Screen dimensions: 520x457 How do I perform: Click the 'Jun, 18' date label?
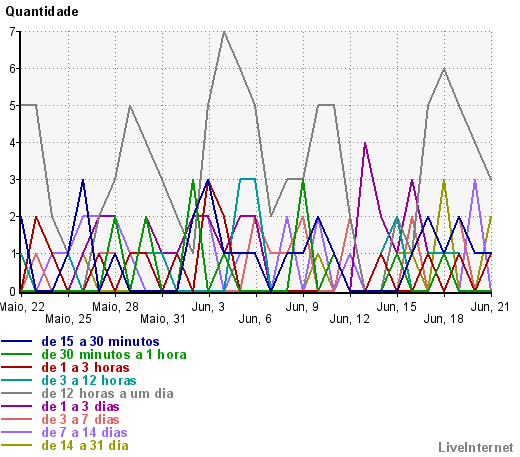click(444, 319)
